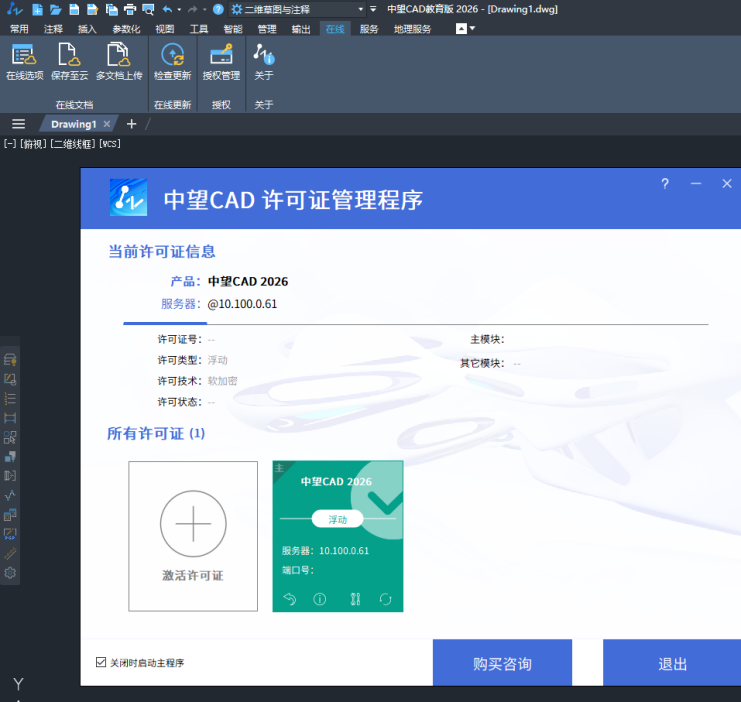The width and height of the screenshot is (741, 702).
Task: Click the help question mark in dialog
Action: click(x=665, y=184)
